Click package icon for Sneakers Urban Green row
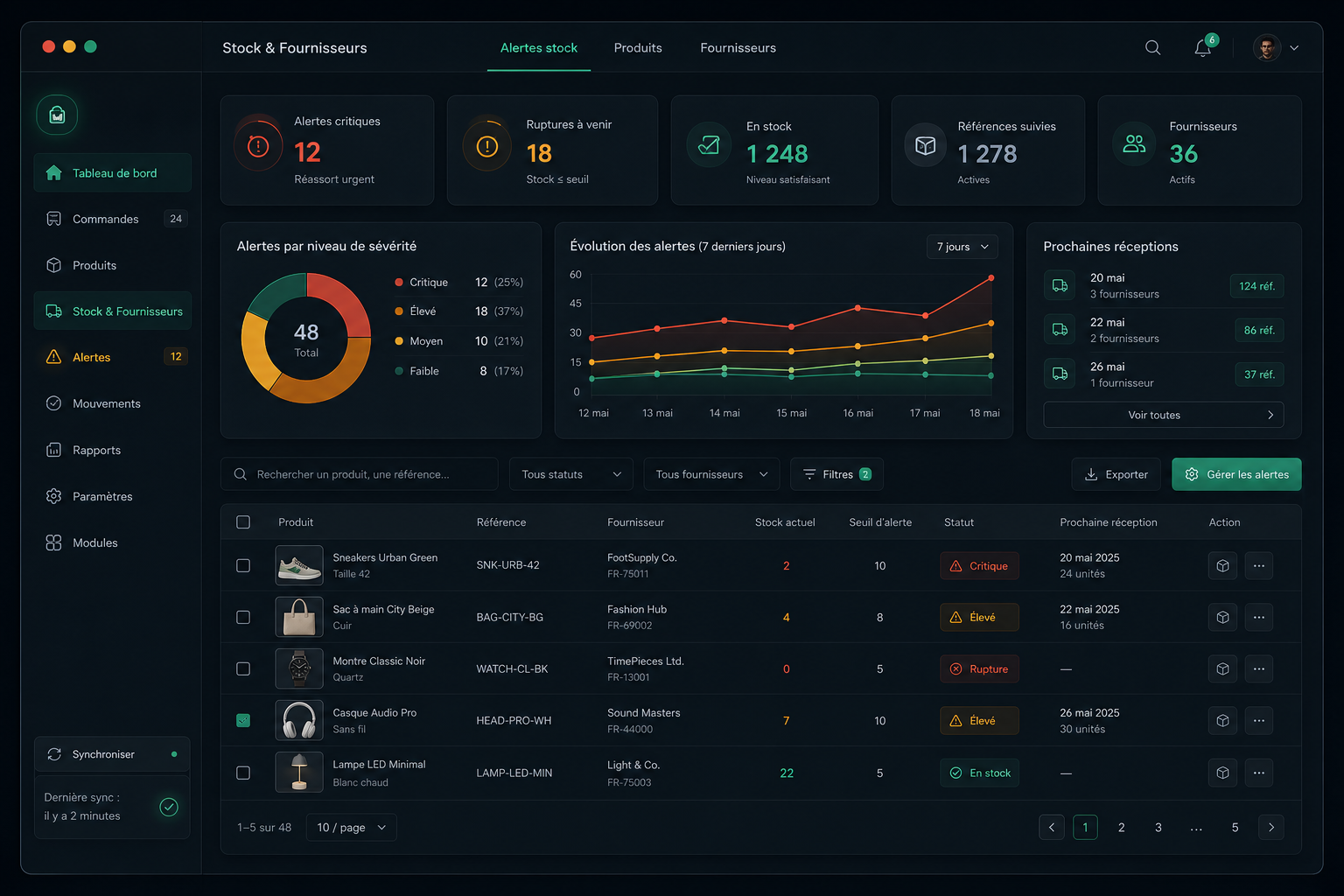The height and width of the screenshot is (896, 1344). [x=1223, y=566]
